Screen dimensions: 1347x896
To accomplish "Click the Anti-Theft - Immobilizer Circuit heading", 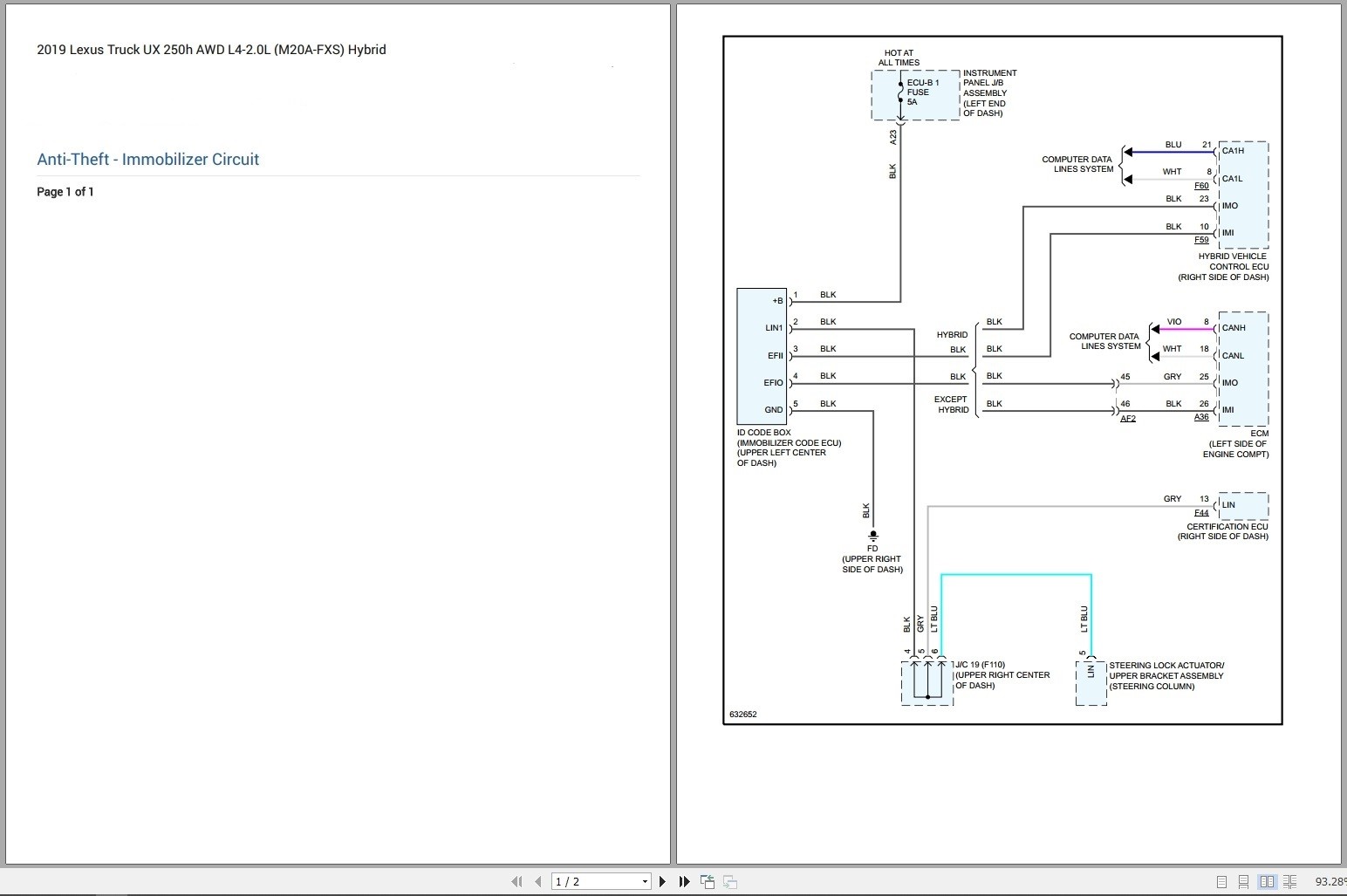I will [x=147, y=159].
